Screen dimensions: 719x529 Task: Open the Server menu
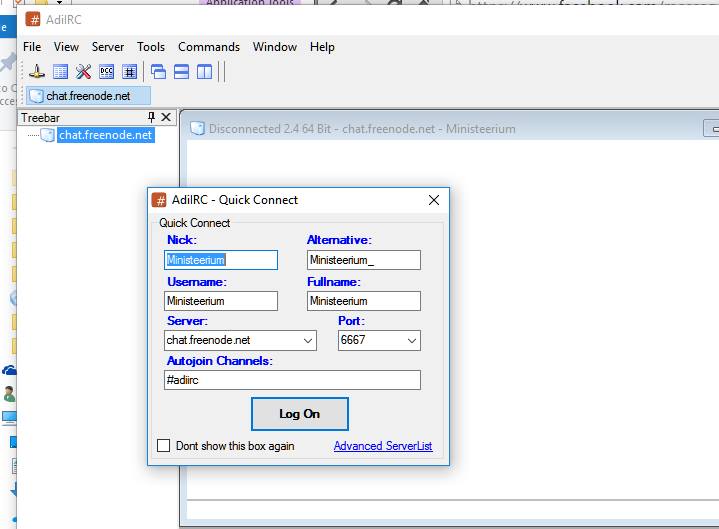tap(108, 47)
